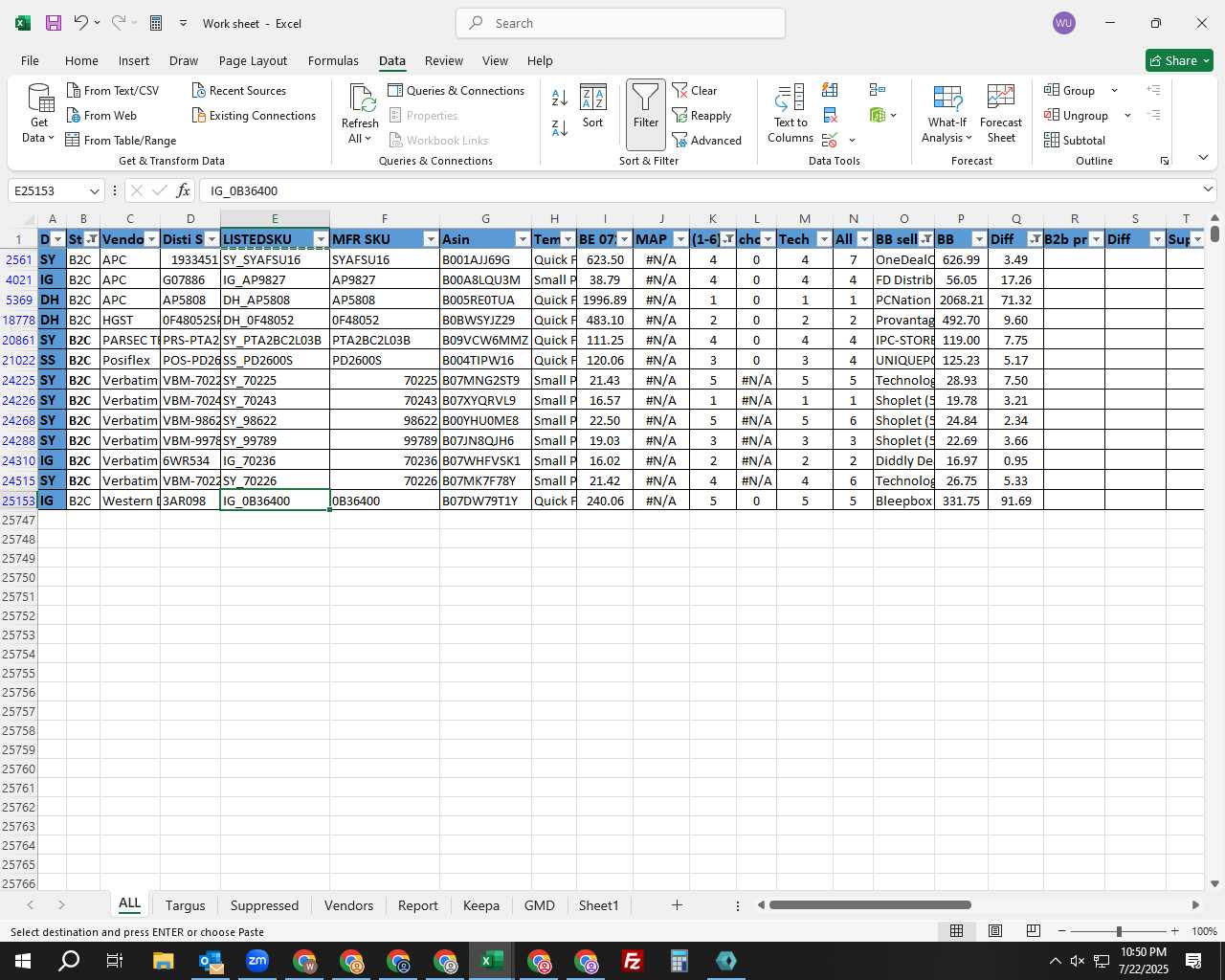Image resolution: width=1225 pixels, height=980 pixels.
Task: Click the Save icon in title bar
Action: pos(54,23)
